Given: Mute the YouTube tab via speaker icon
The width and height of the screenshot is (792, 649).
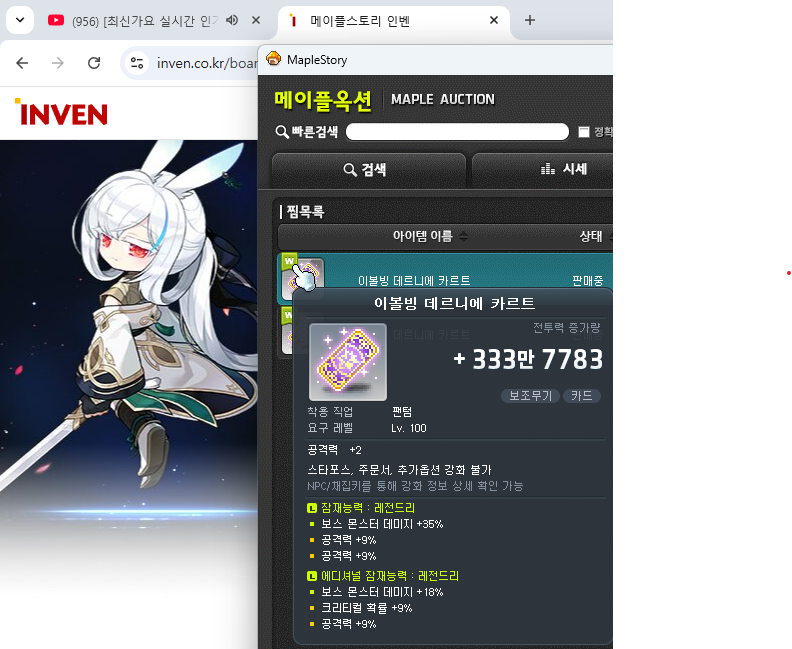Looking at the screenshot, I should 232,20.
